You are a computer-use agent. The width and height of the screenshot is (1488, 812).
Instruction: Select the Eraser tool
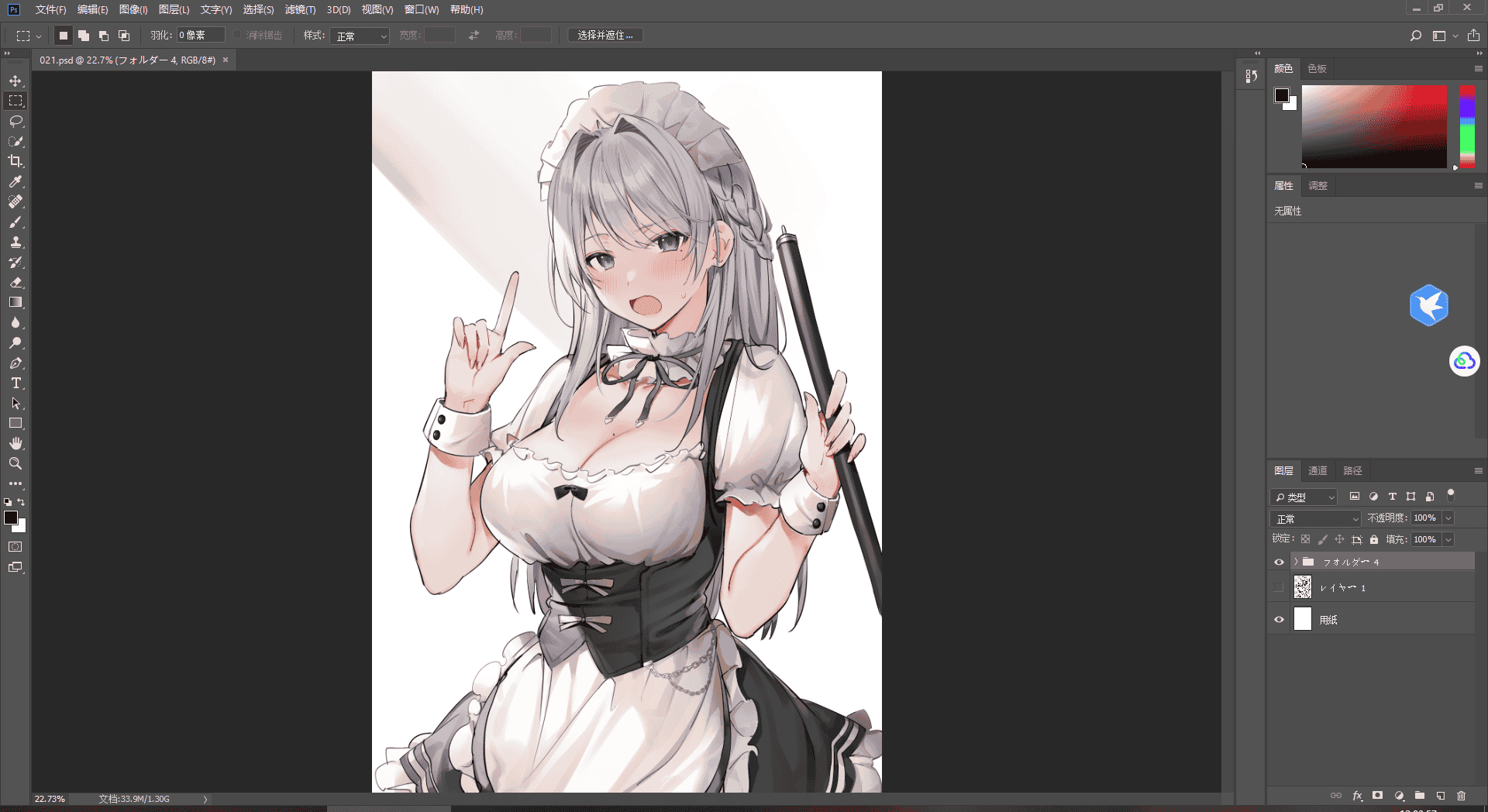pyautogui.click(x=15, y=282)
